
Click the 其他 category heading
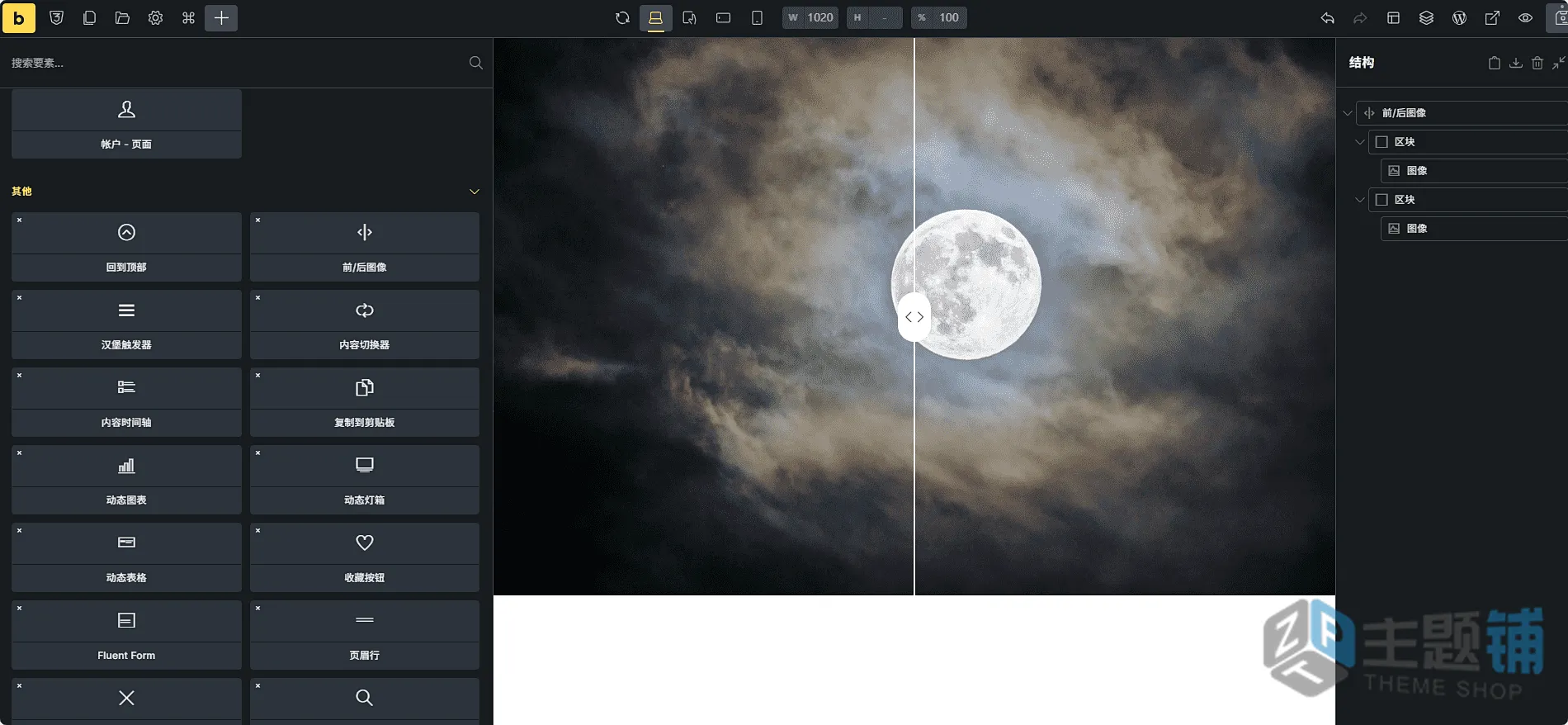coord(21,192)
